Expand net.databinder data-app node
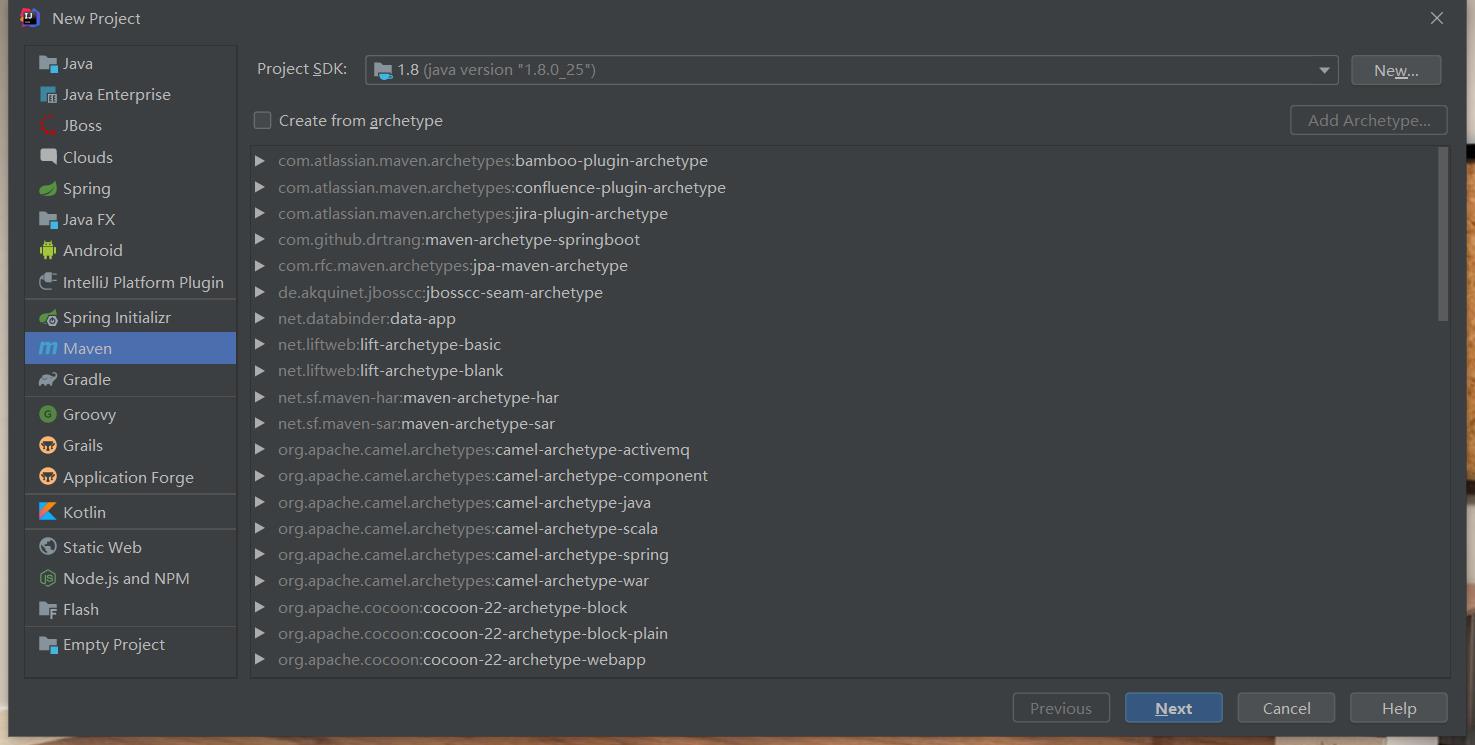The height and width of the screenshot is (745, 1475). point(260,318)
